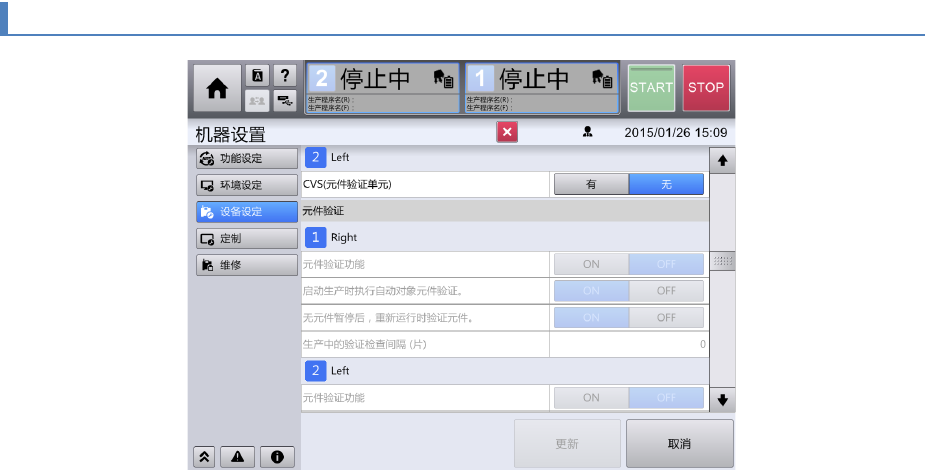Select the lane 1 停止中 status panel
Viewport: 925px width, 471px height.
[x=542, y=88]
